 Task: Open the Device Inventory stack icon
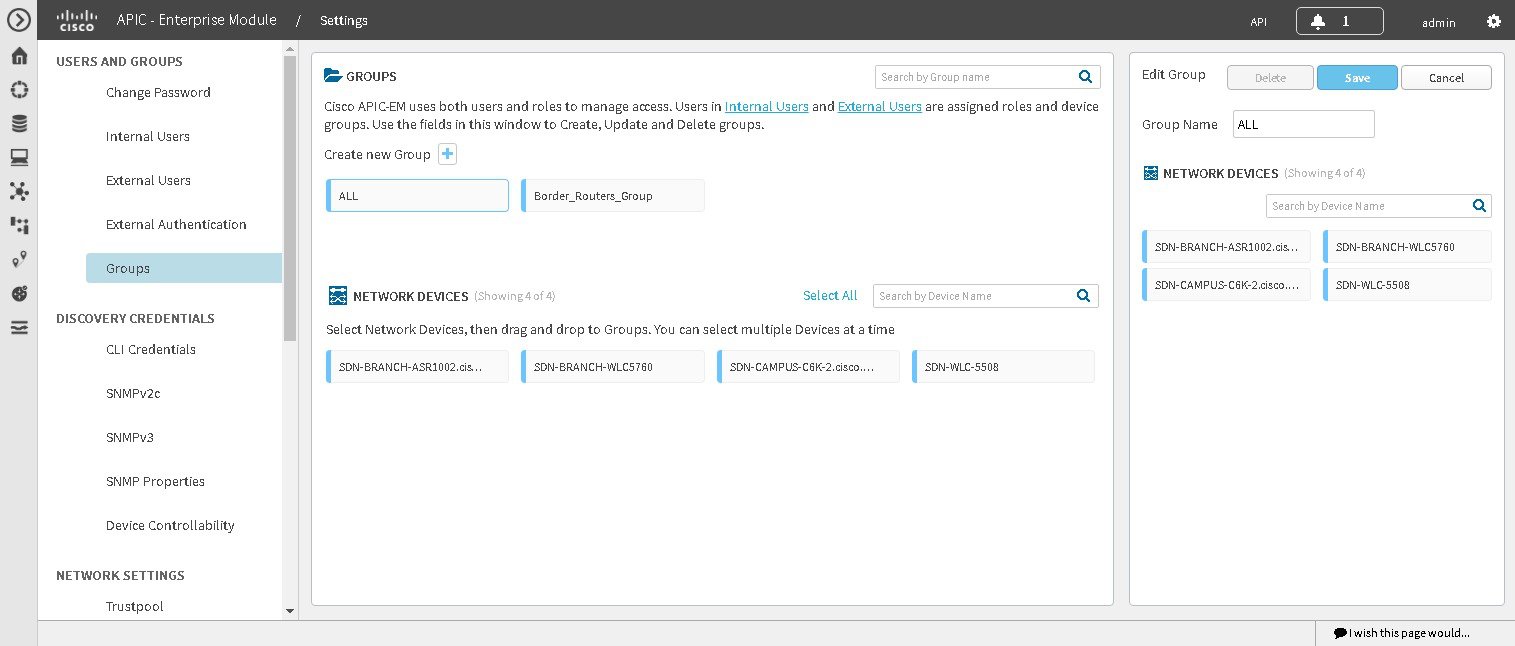click(x=19, y=124)
